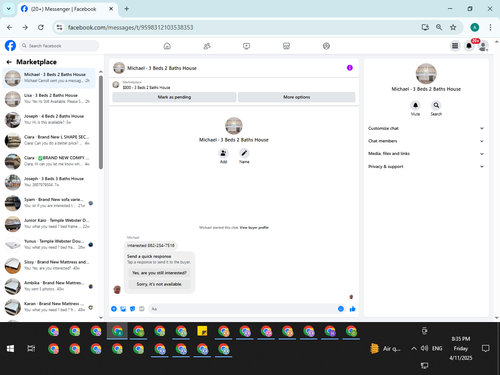
Task: Expand Chat members section
Action: 426,141
